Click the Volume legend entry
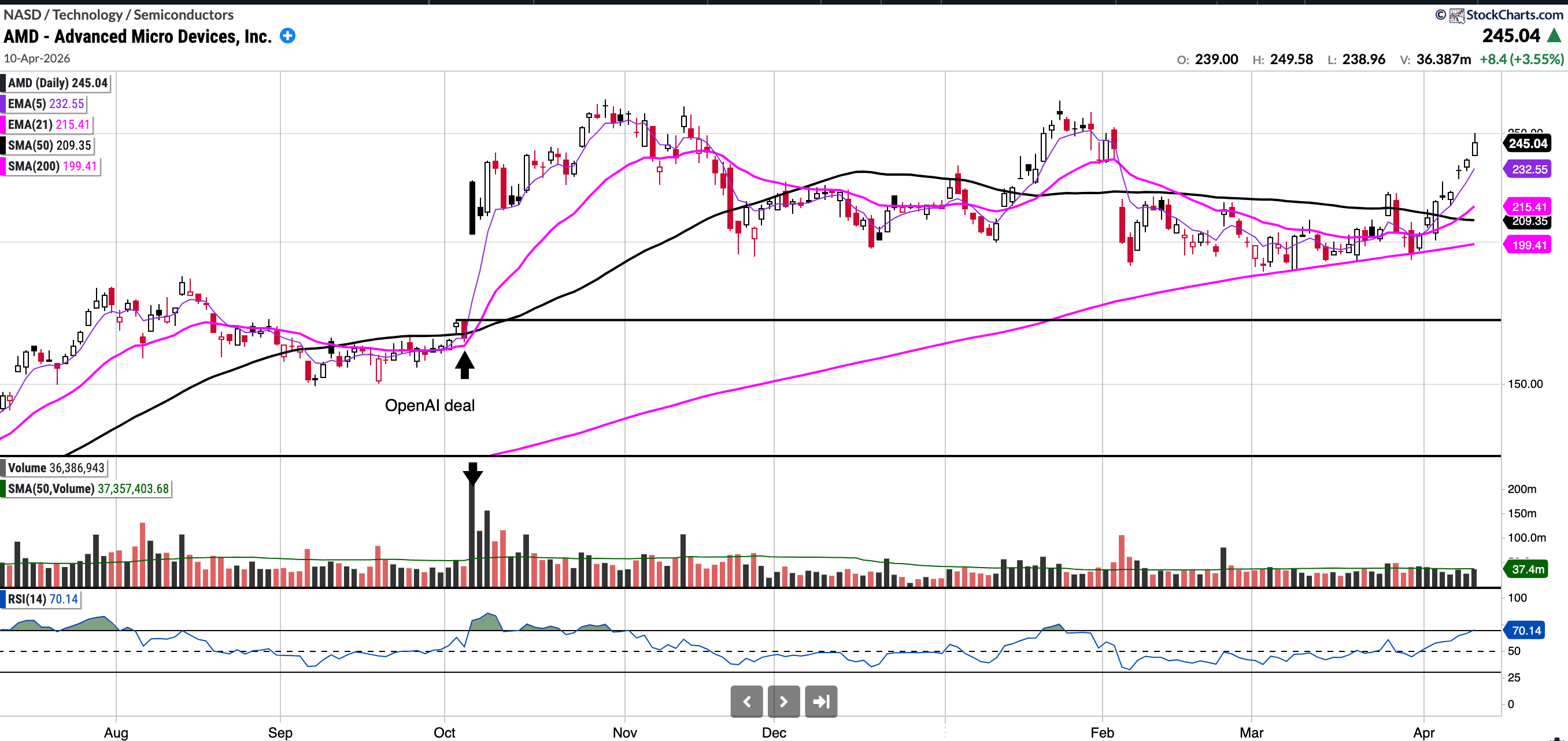 point(56,468)
